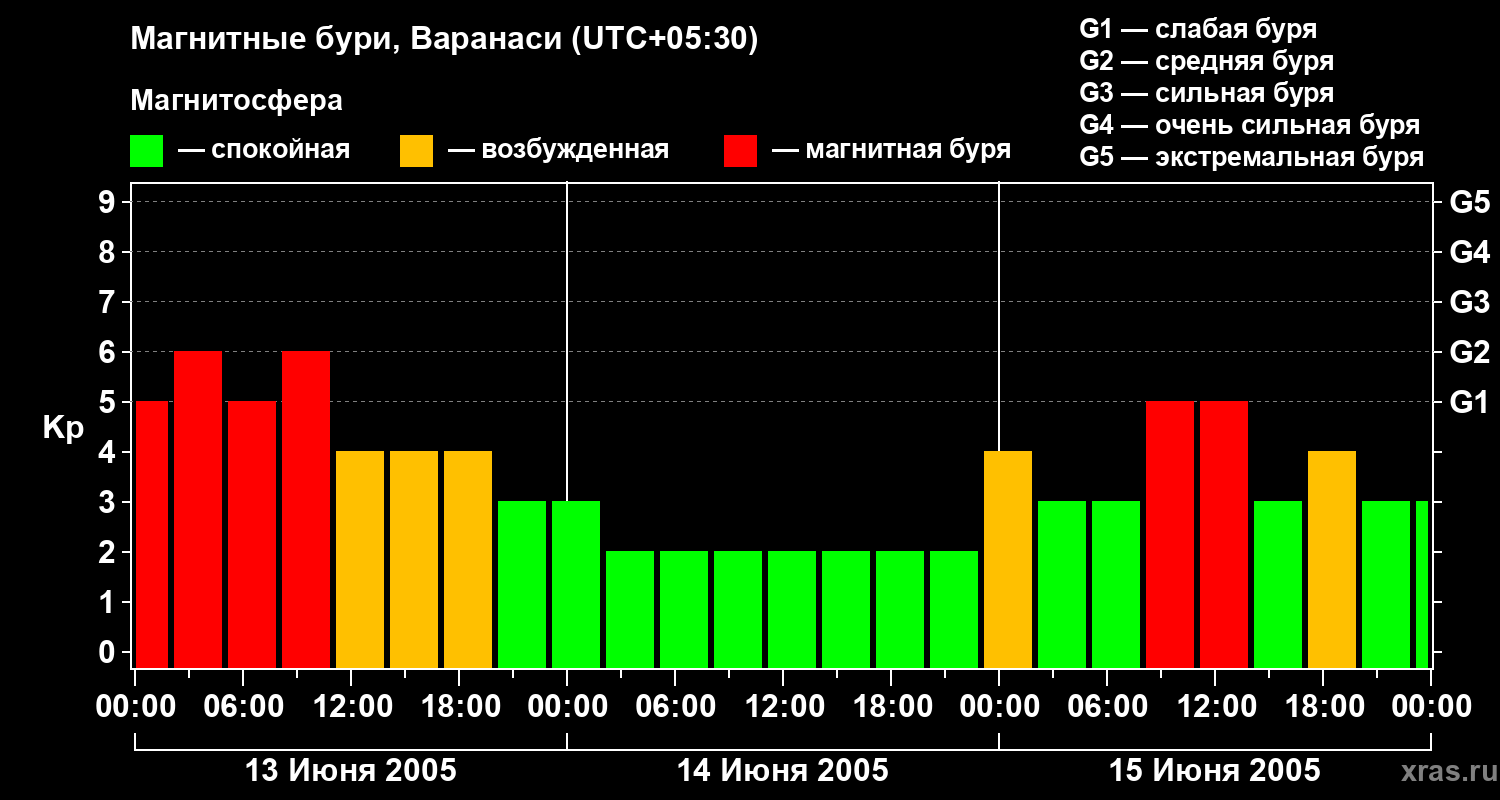The height and width of the screenshot is (800, 1500).
Task: Click the 'Kp' axis label
Action: [62, 428]
